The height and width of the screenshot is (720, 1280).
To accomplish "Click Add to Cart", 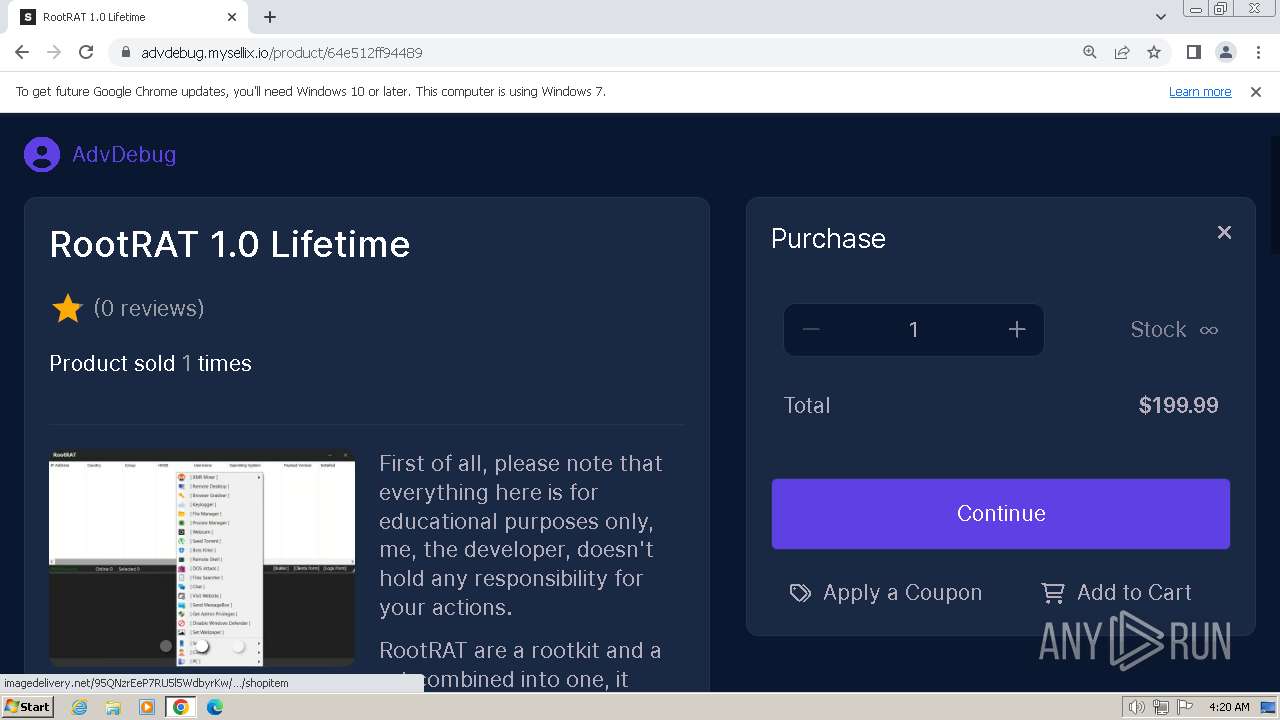I will point(1116,592).
